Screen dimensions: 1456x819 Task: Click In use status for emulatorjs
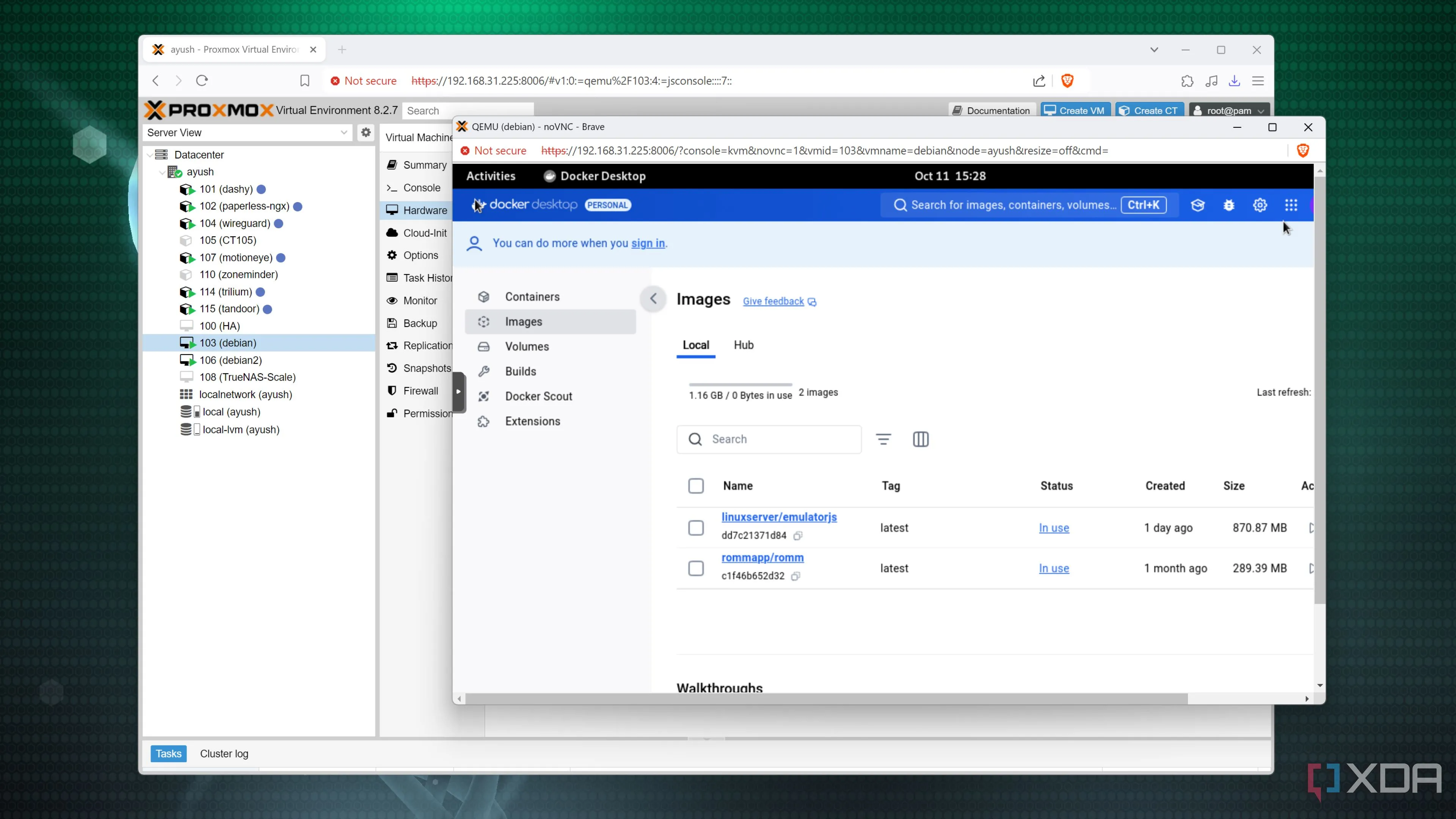1054,528
